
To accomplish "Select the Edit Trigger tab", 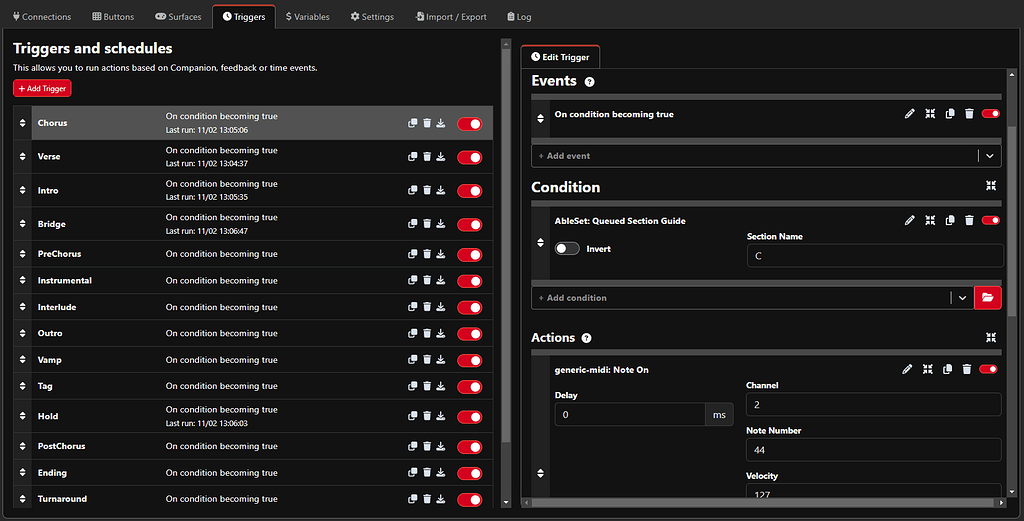I will (560, 57).
